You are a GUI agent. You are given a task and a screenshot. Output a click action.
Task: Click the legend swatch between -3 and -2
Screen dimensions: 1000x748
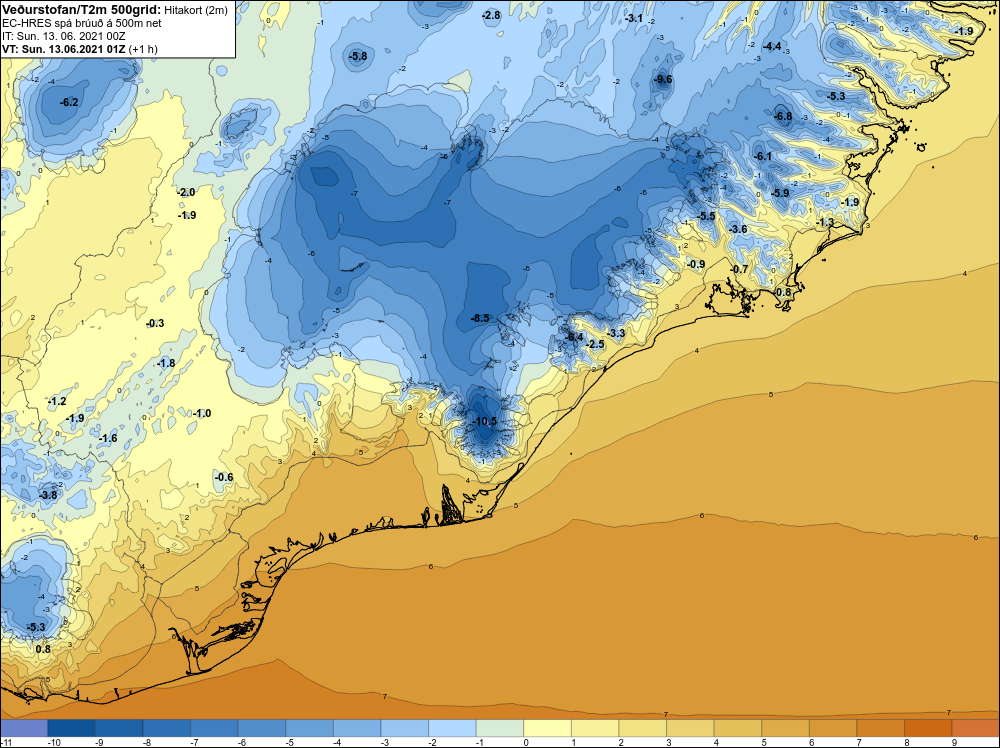405,728
